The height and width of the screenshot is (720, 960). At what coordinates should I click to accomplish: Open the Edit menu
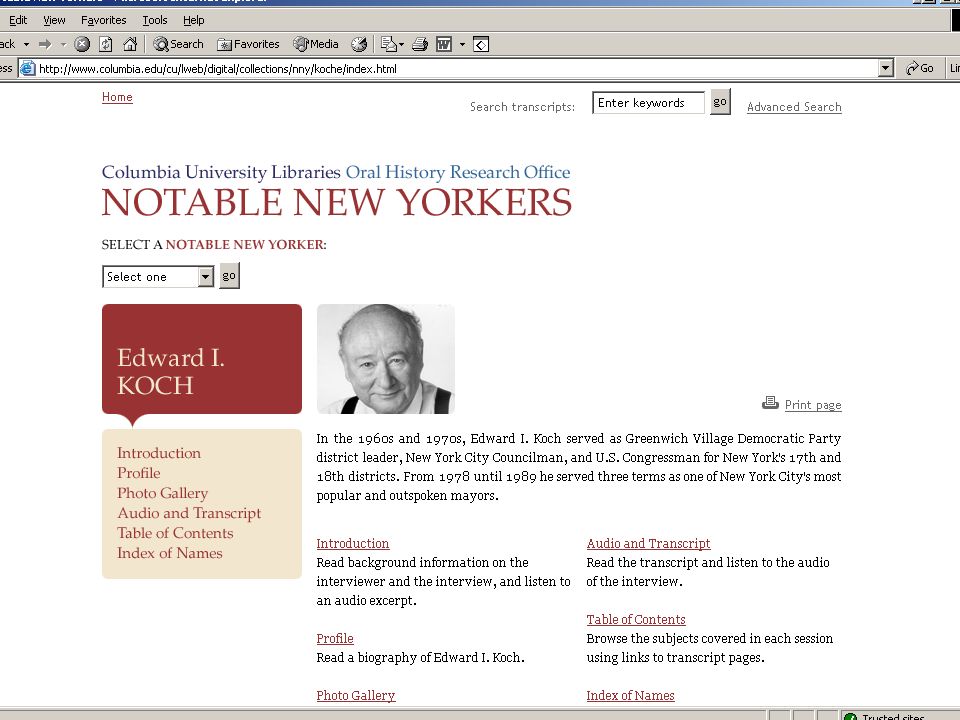(18, 20)
